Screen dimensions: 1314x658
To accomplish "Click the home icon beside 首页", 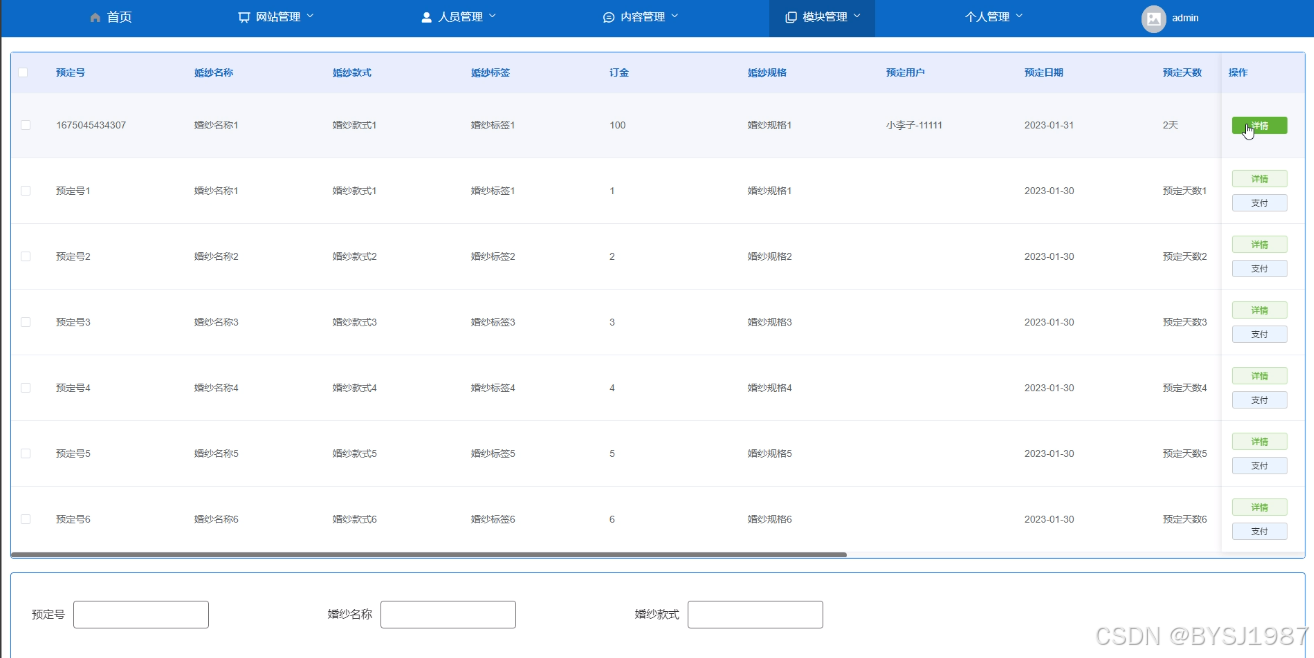I will point(95,17).
